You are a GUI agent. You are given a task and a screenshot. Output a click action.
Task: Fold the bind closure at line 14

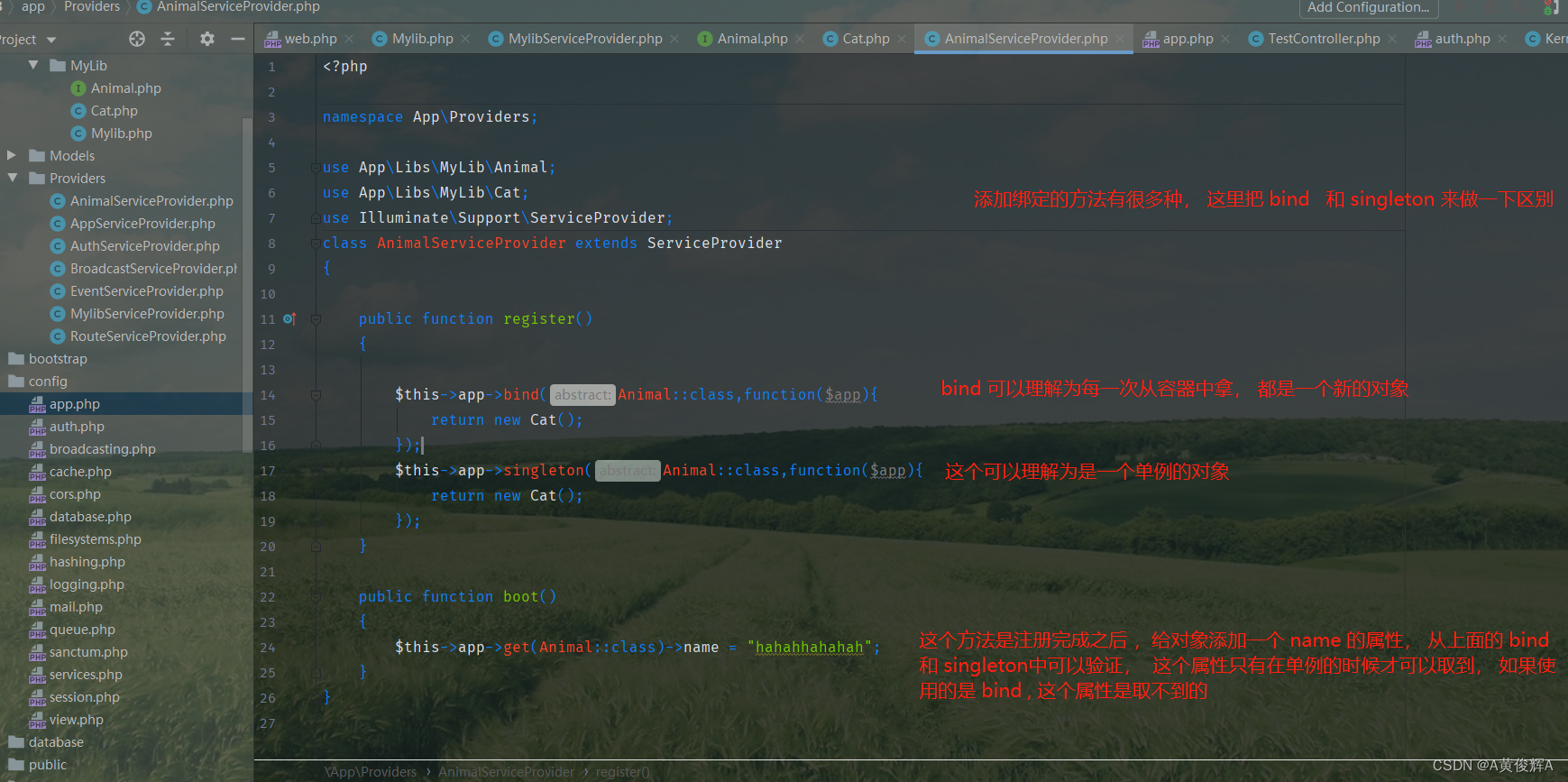pos(316,395)
